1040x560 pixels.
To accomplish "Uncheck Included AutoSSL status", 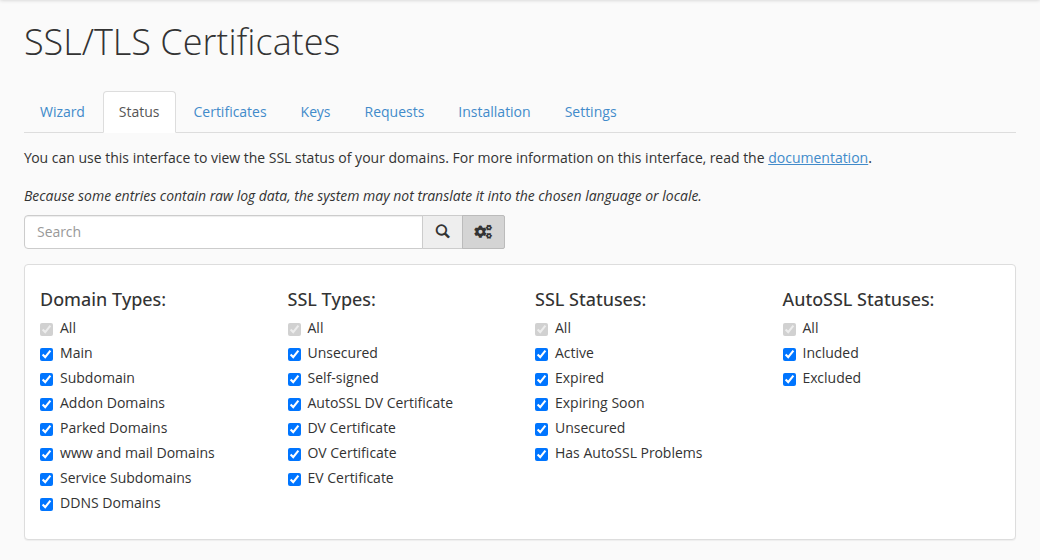I will click(x=789, y=354).
